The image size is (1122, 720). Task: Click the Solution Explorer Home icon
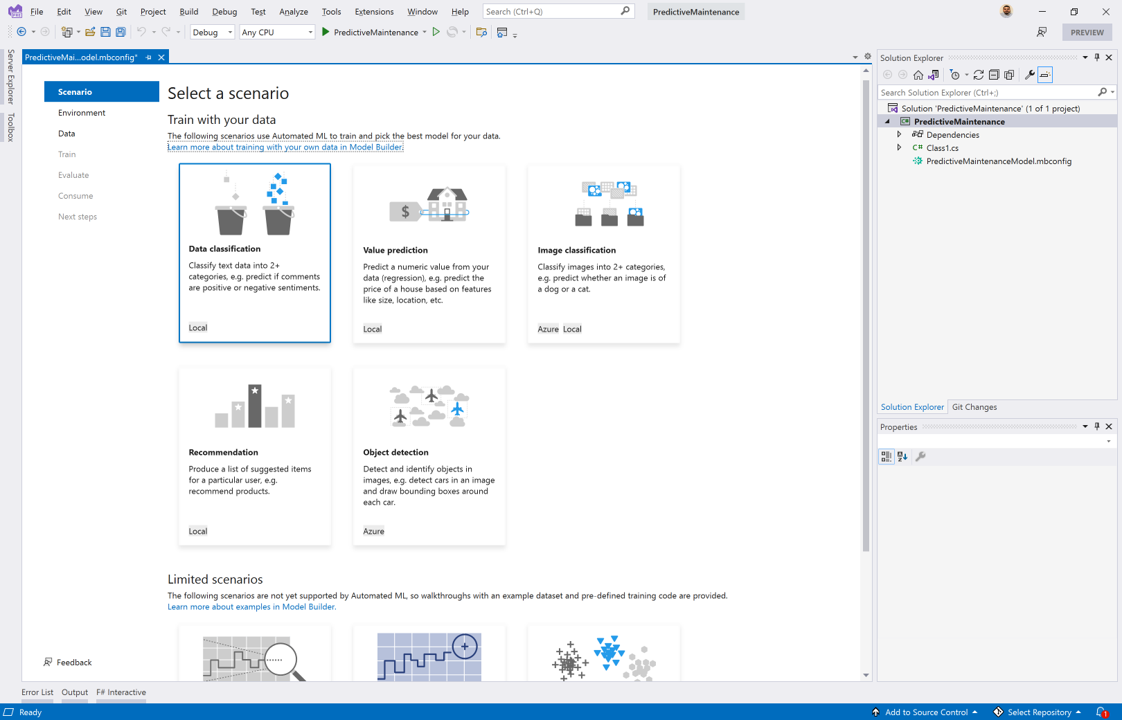pos(918,75)
